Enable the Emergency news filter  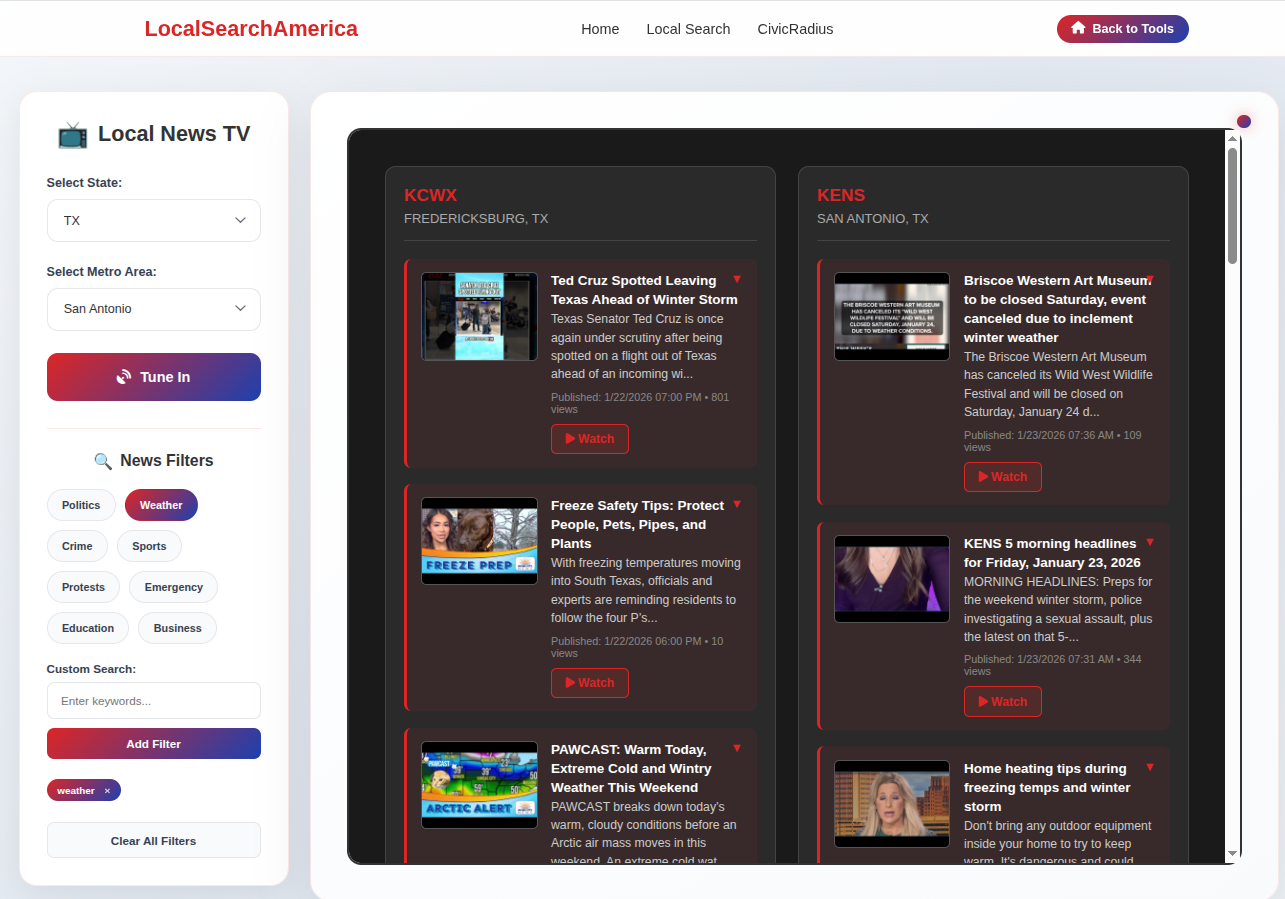point(173,587)
